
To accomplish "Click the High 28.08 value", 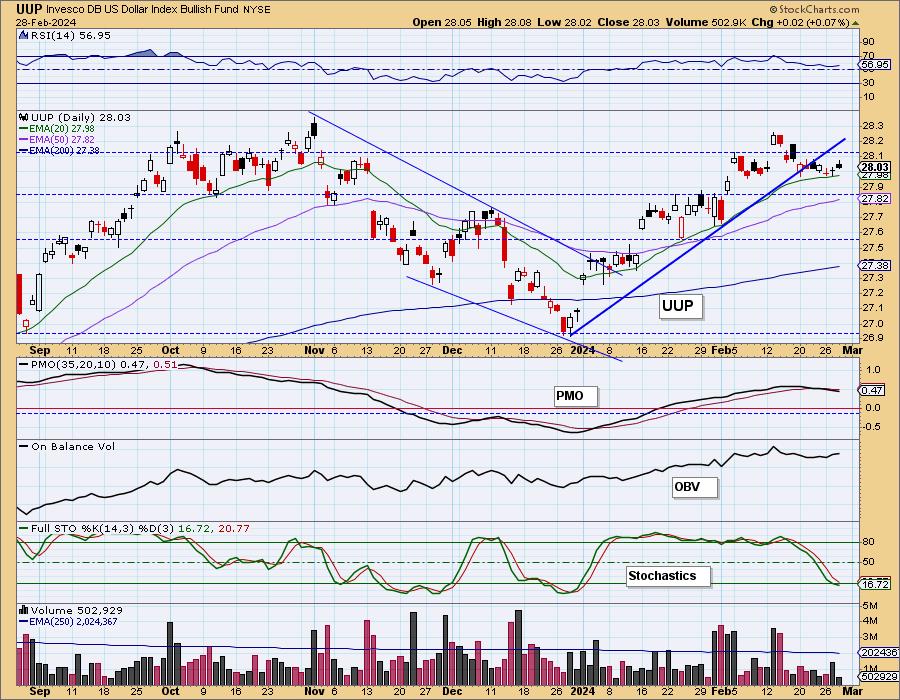I will pyautogui.click(x=505, y=22).
